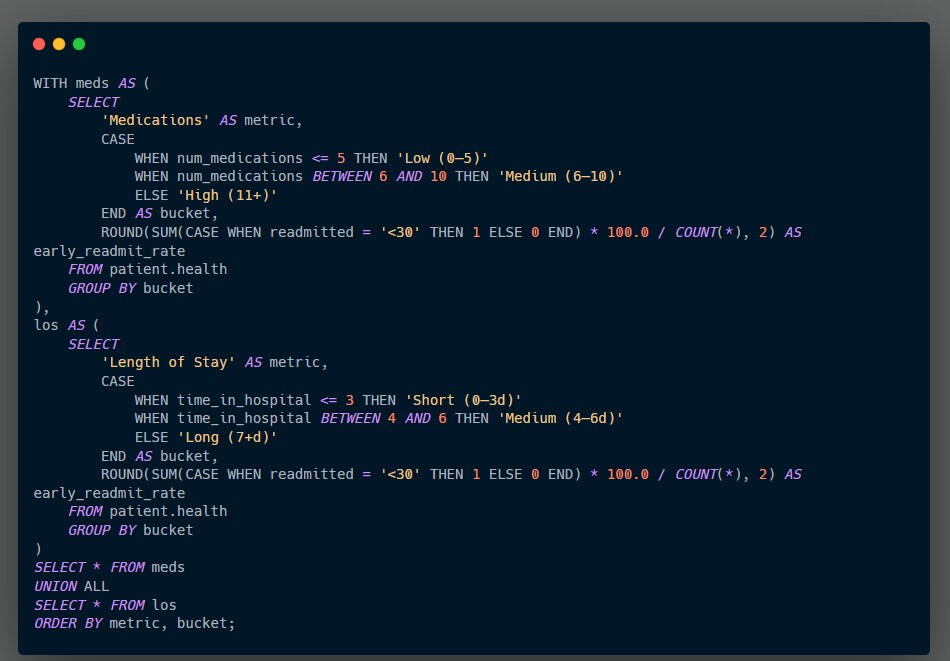Click 'meds' in the SELECT * FROM meds line
The width and height of the screenshot is (950, 661).
click(x=168, y=567)
